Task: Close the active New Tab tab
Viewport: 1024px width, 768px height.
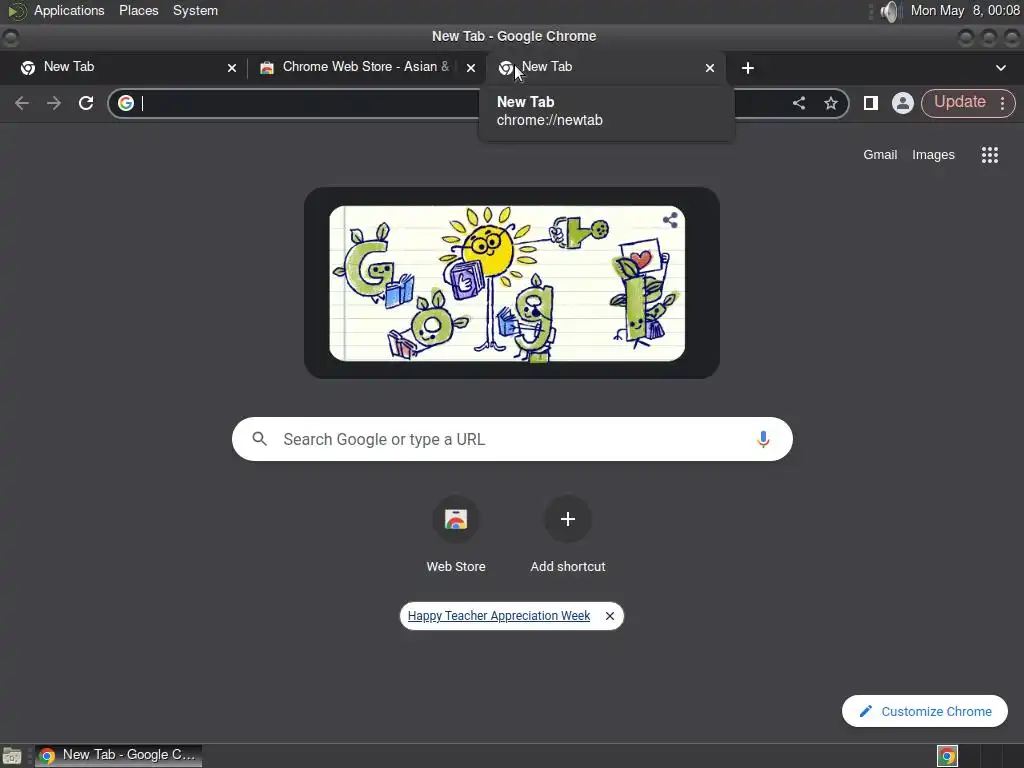Action: (710, 68)
